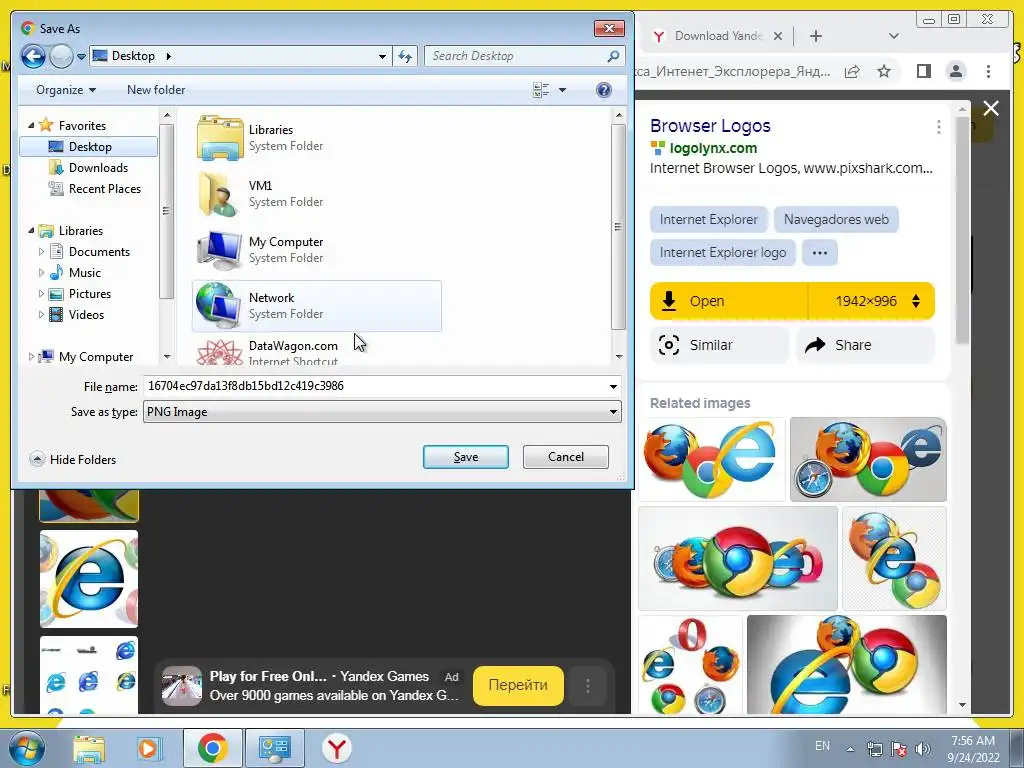Open File Explorer from taskbar
The width and height of the screenshot is (1024, 768).
coord(89,748)
